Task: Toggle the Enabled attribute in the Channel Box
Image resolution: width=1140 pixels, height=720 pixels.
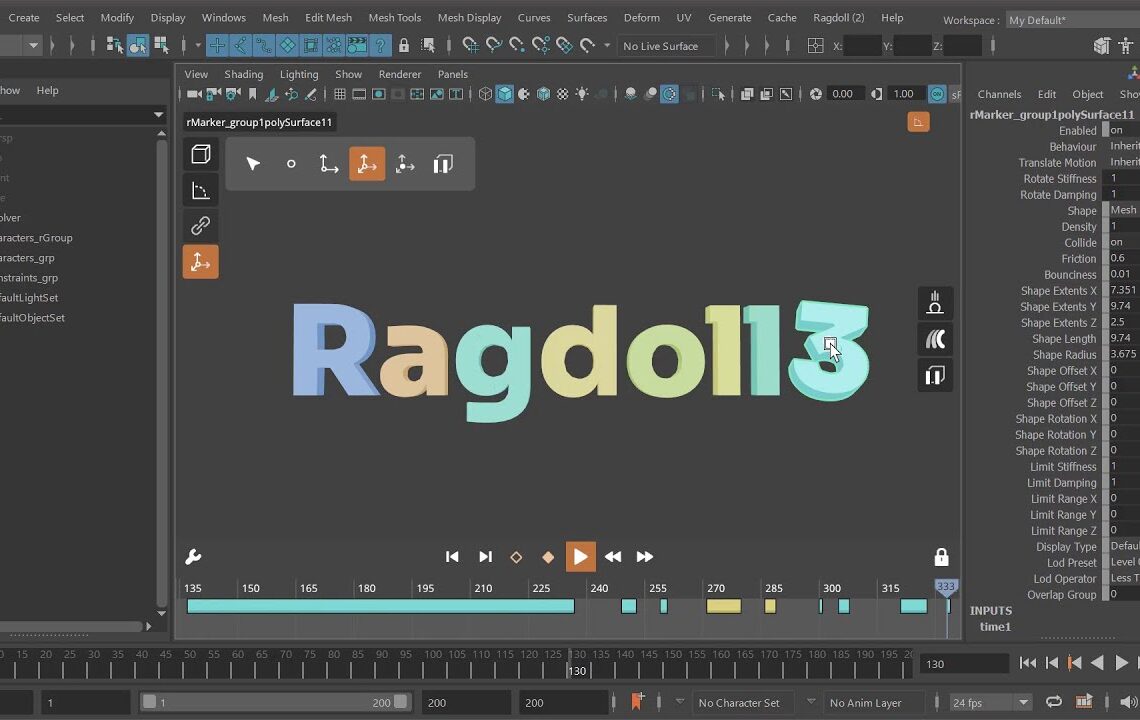Action: click(1118, 130)
